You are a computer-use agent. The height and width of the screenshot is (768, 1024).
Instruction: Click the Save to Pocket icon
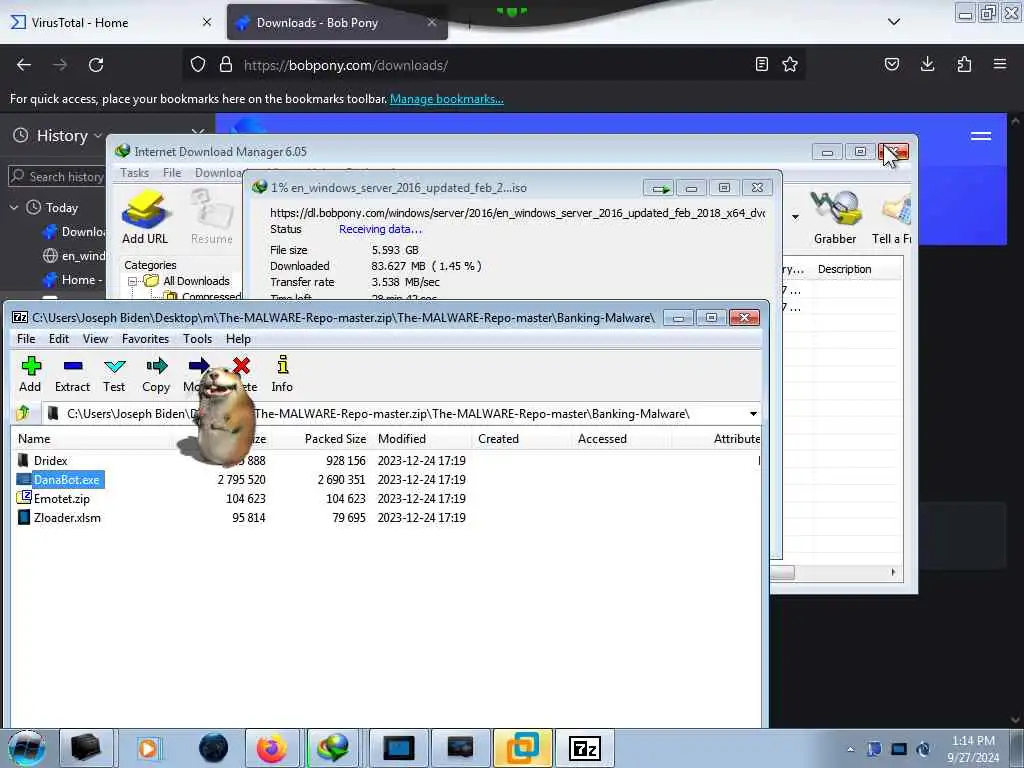pos(891,64)
